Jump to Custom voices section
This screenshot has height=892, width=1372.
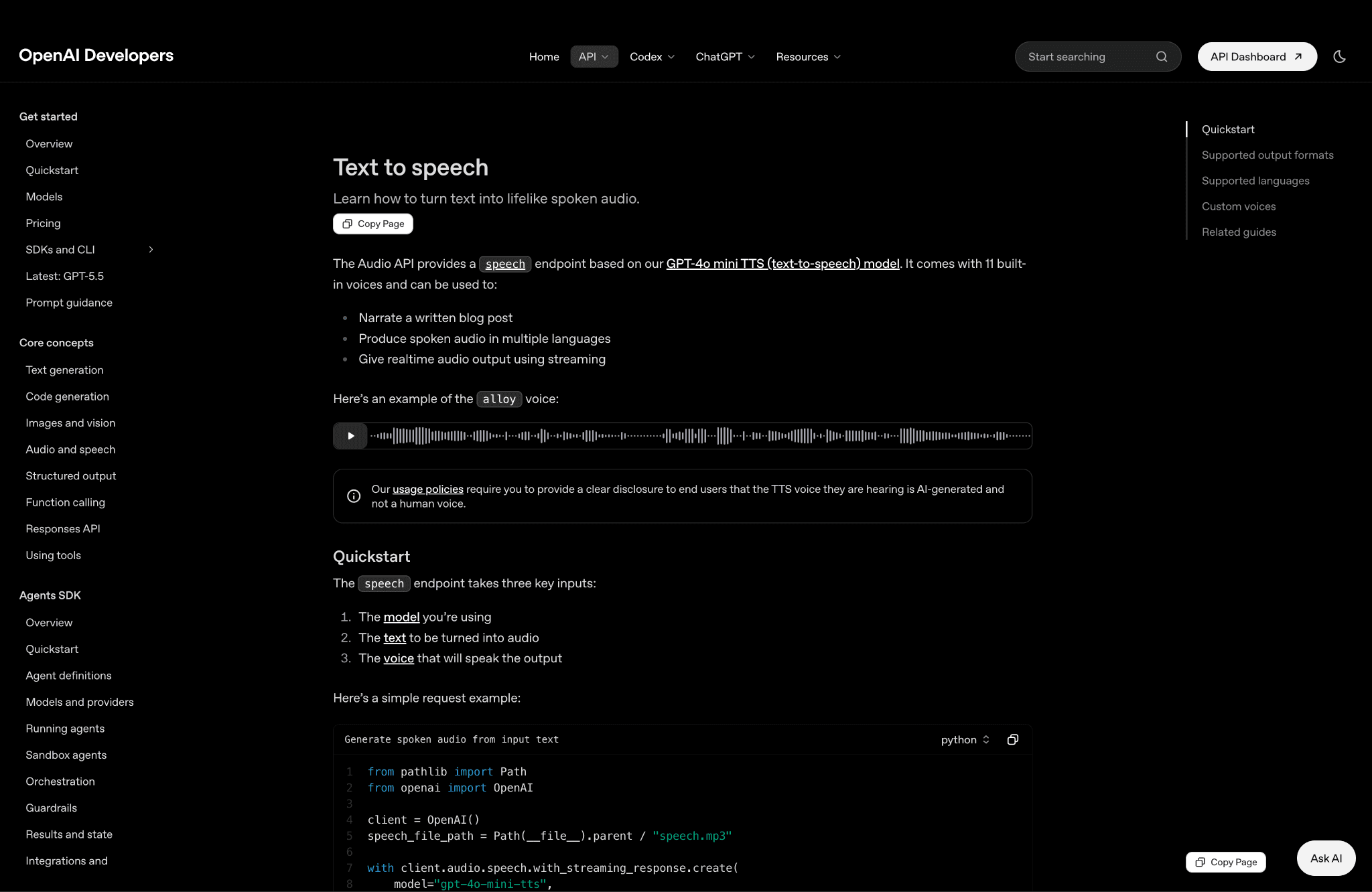(1239, 206)
